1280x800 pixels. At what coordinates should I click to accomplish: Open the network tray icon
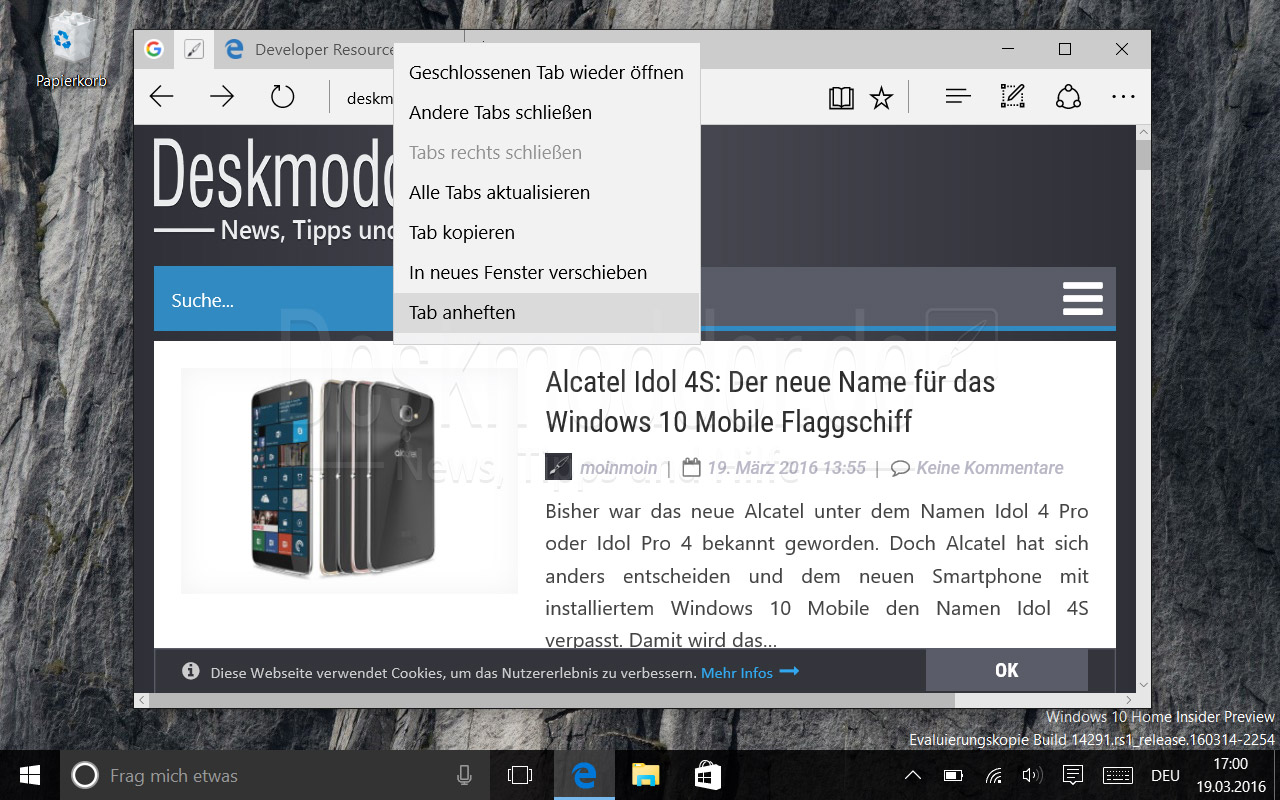[x=993, y=775]
